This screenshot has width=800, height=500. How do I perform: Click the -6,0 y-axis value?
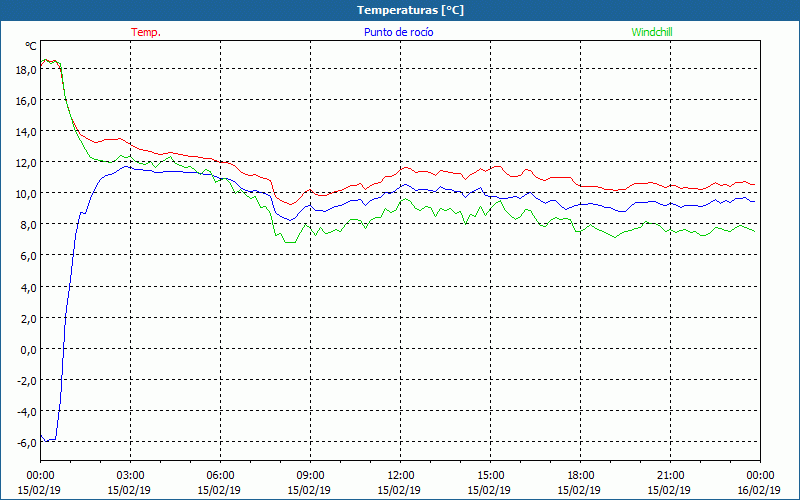point(27,443)
